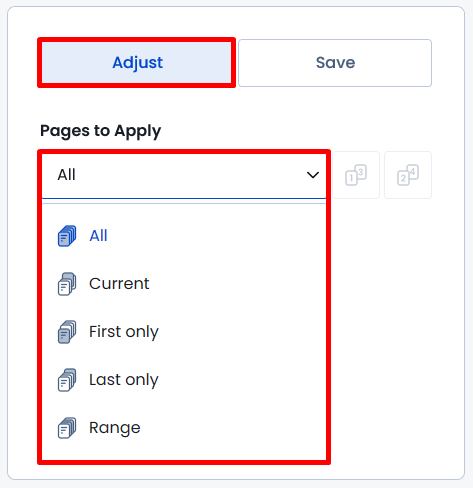Open the Save tab
Image resolution: width=473 pixels, height=488 pixels.
point(335,63)
